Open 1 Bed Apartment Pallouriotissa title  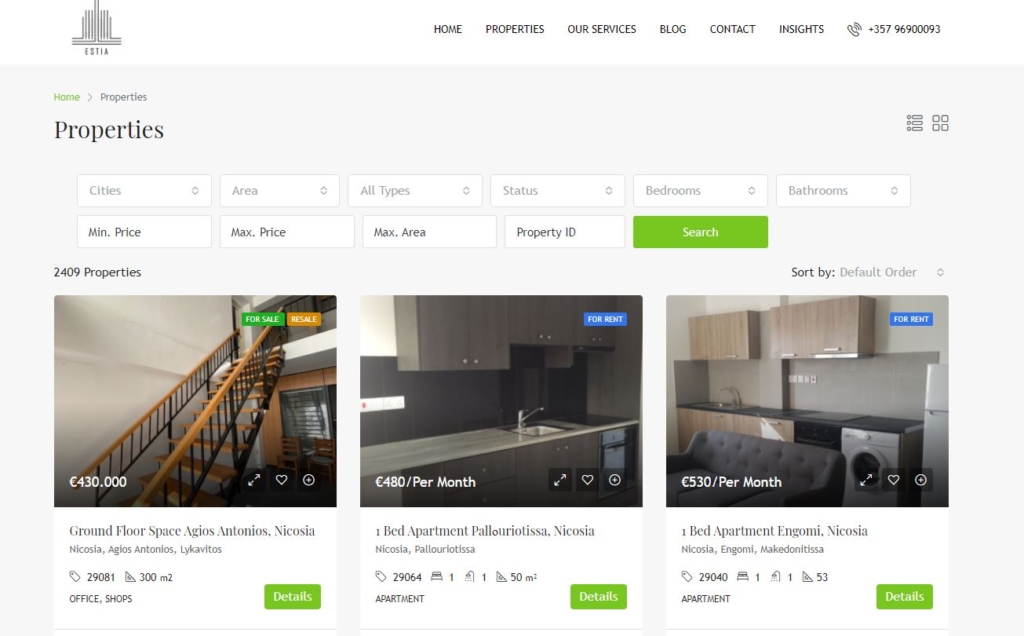coord(485,531)
